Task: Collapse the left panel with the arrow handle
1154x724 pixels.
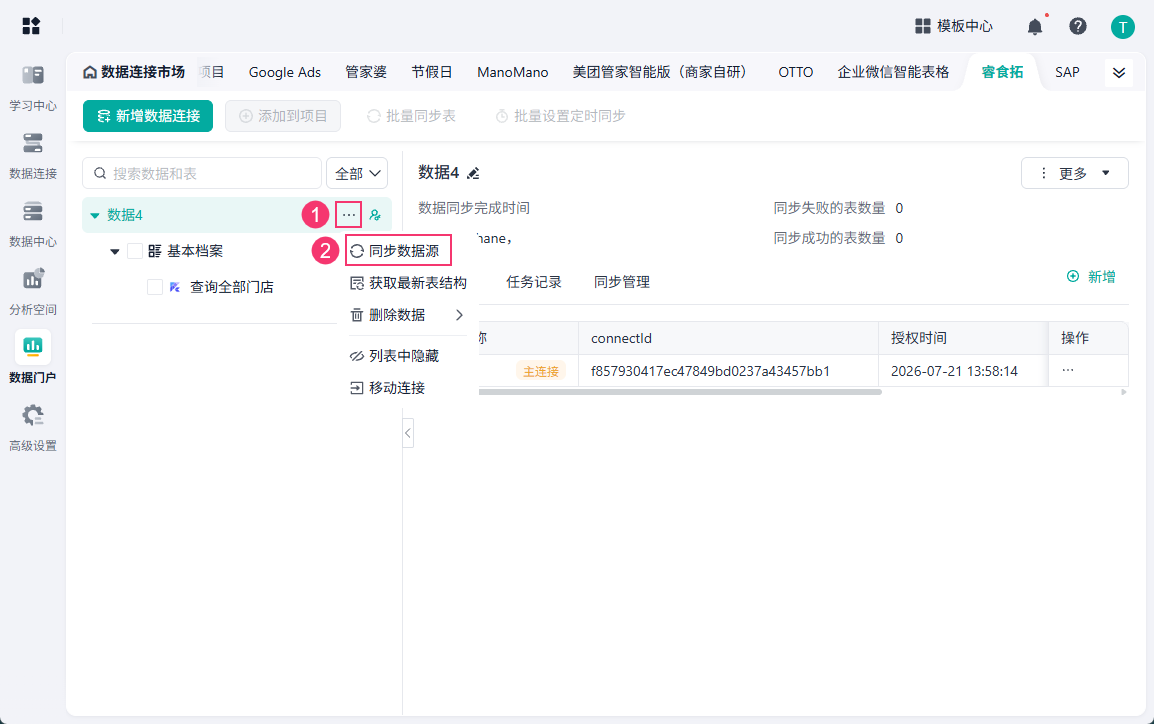Action: [x=408, y=433]
